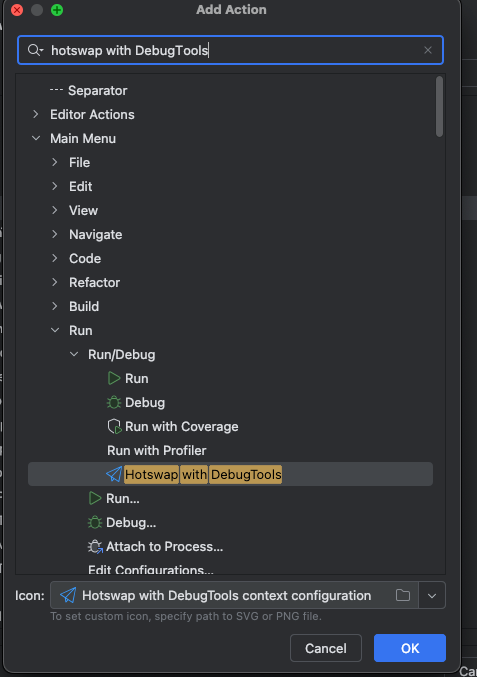Screen dimensions: 477x677
Task: Select the Debug bug icon under Run/Debug
Action: click(x=114, y=402)
